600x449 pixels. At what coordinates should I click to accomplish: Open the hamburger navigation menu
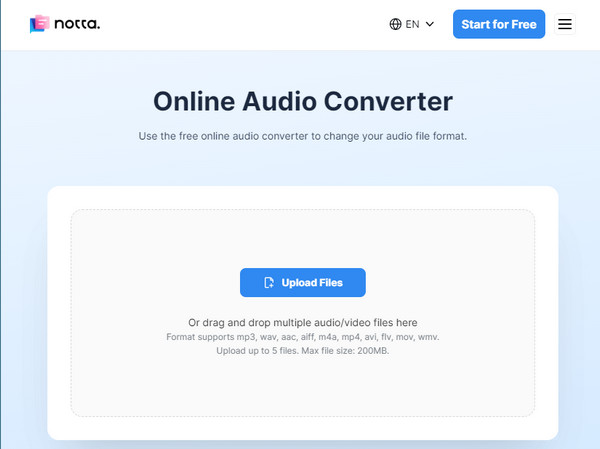pos(565,24)
